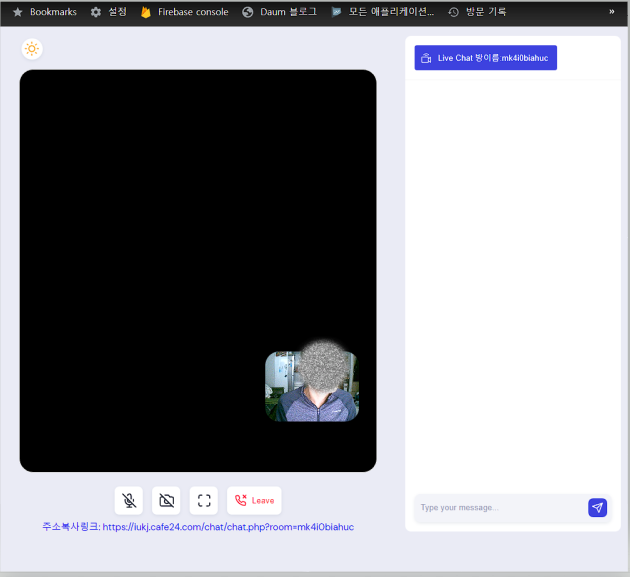Open 모든 애플리케이션 bookmark
630x577 pixels.
[x=383, y=12]
